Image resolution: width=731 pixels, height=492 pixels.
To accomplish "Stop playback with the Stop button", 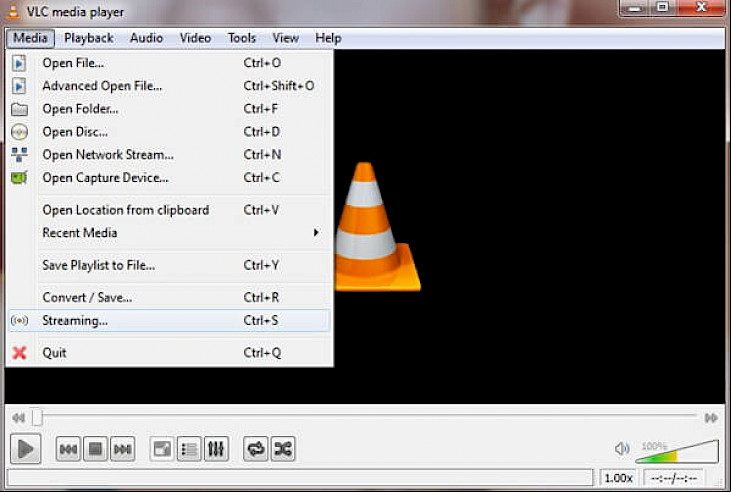I will pos(95,449).
